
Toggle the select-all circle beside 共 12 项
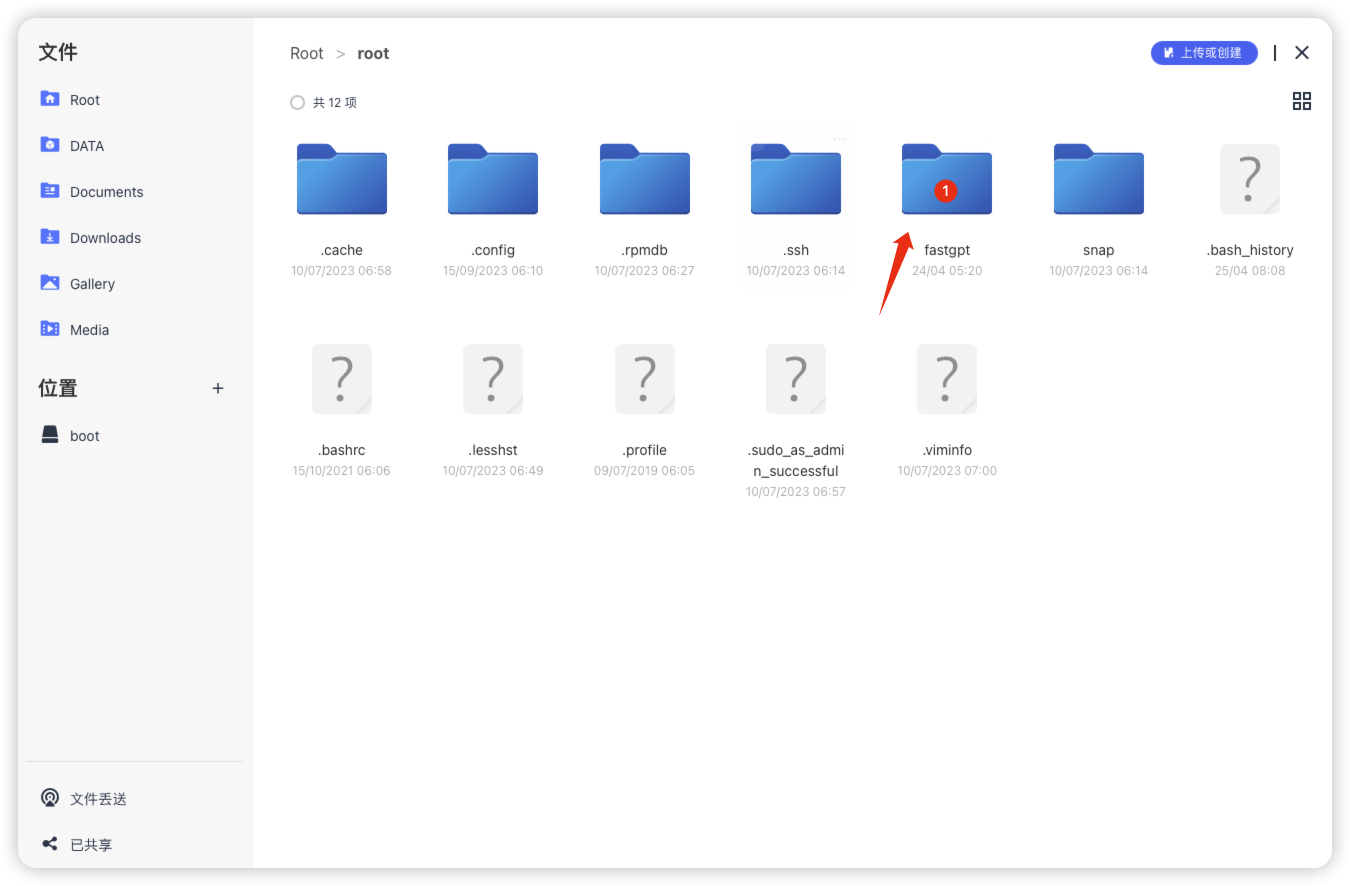297,102
